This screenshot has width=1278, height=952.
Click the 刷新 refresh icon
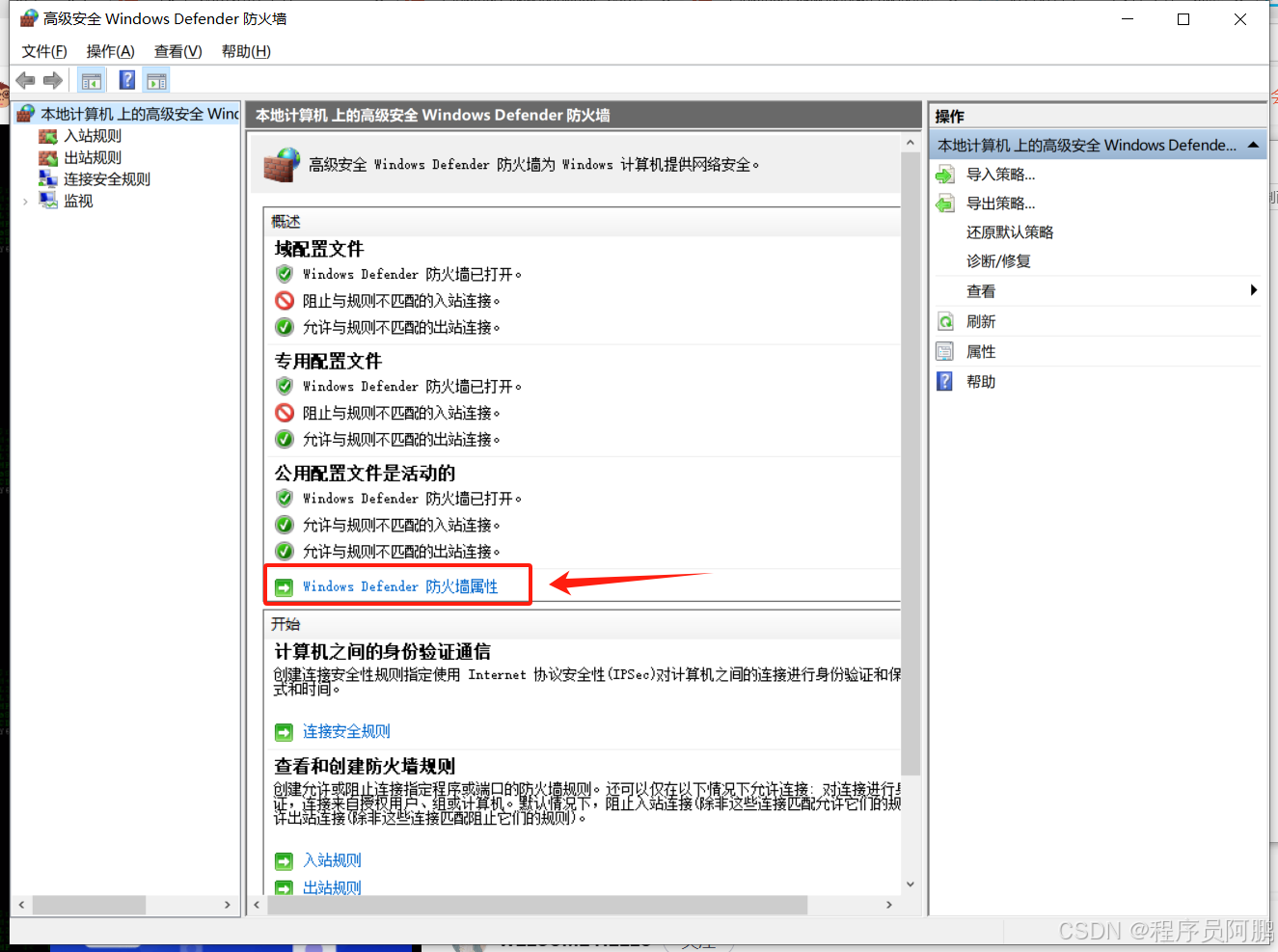(945, 321)
